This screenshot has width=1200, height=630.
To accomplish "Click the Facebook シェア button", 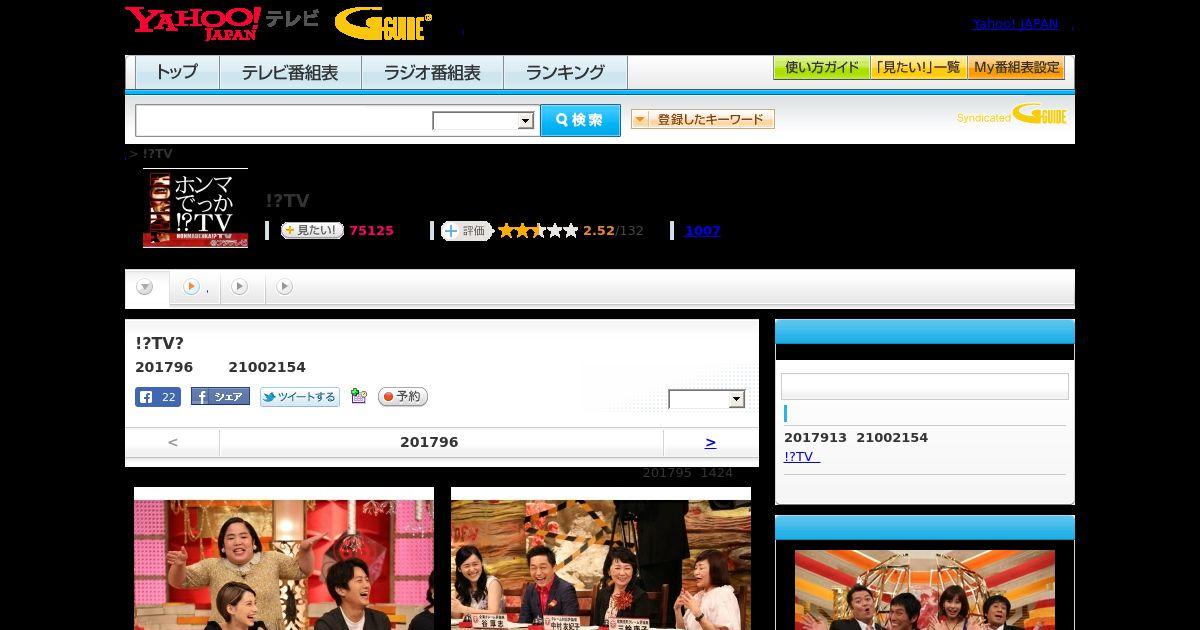I will click(220, 397).
